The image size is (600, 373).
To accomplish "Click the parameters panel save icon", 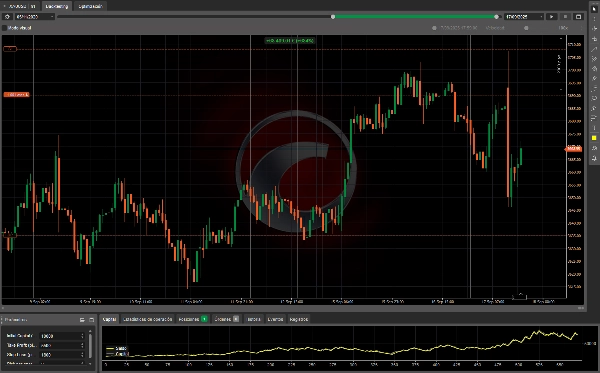I will tap(82, 319).
